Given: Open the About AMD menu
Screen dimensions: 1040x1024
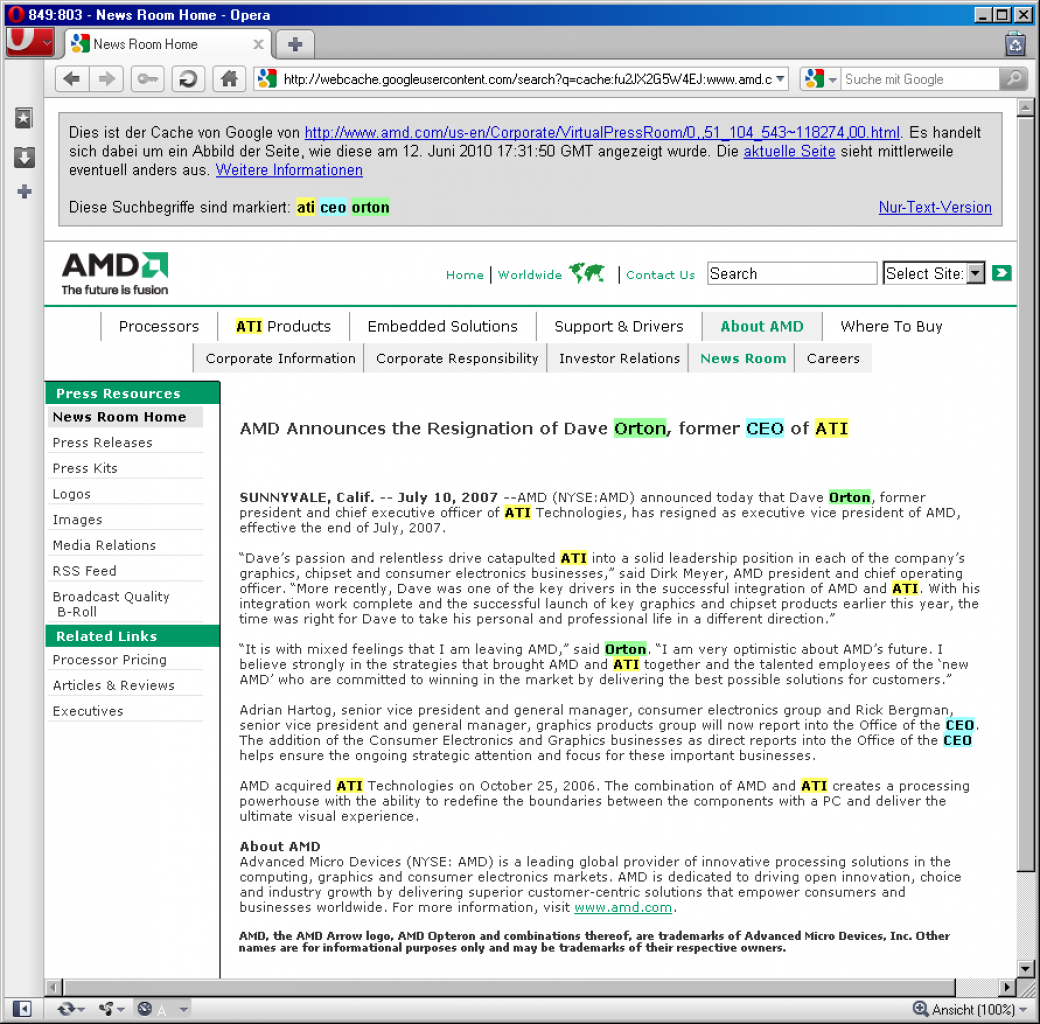Looking at the screenshot, I should (x=761, y=326).
